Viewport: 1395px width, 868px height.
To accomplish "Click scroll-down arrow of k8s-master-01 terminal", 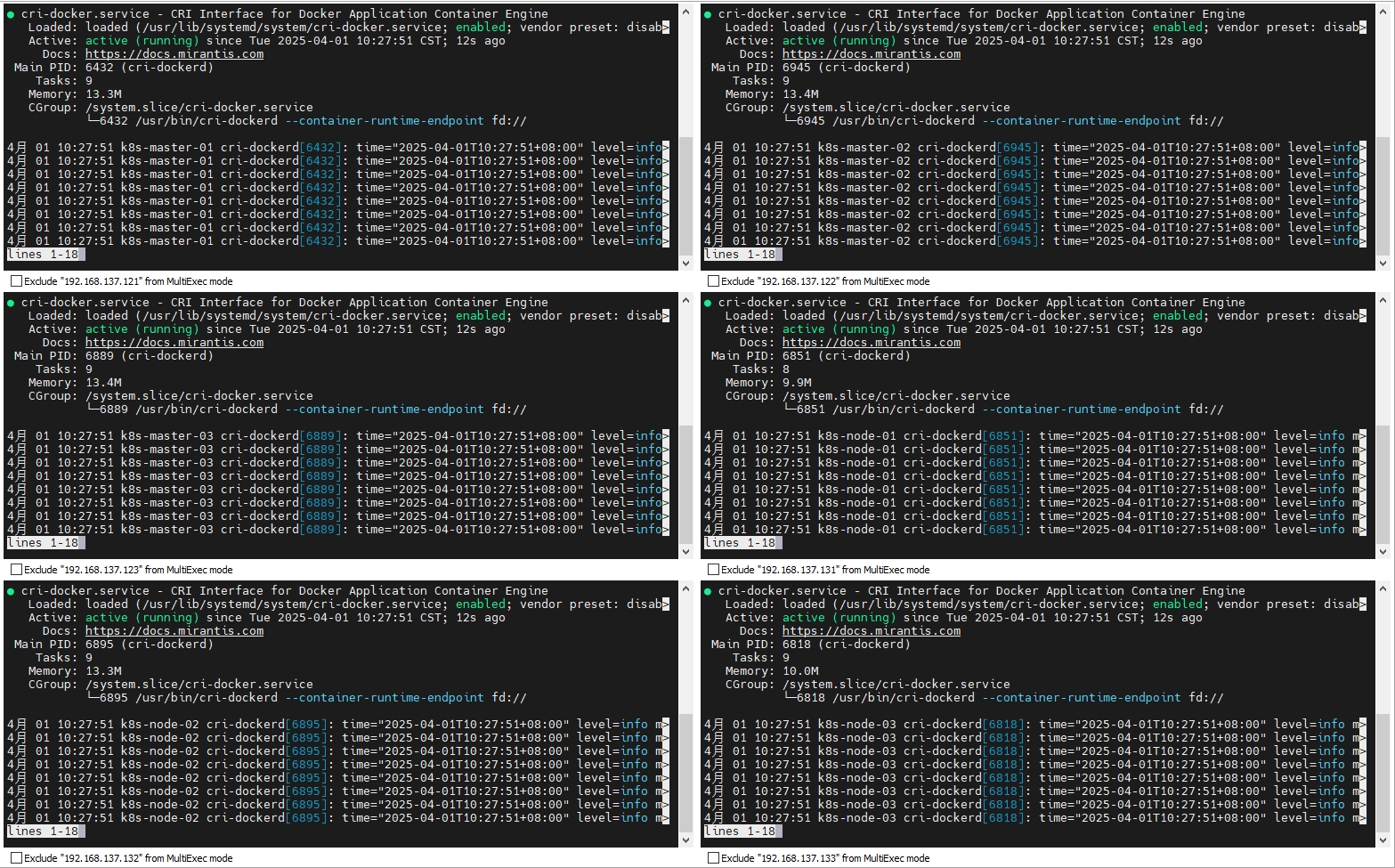I will [x=685, y=264].
